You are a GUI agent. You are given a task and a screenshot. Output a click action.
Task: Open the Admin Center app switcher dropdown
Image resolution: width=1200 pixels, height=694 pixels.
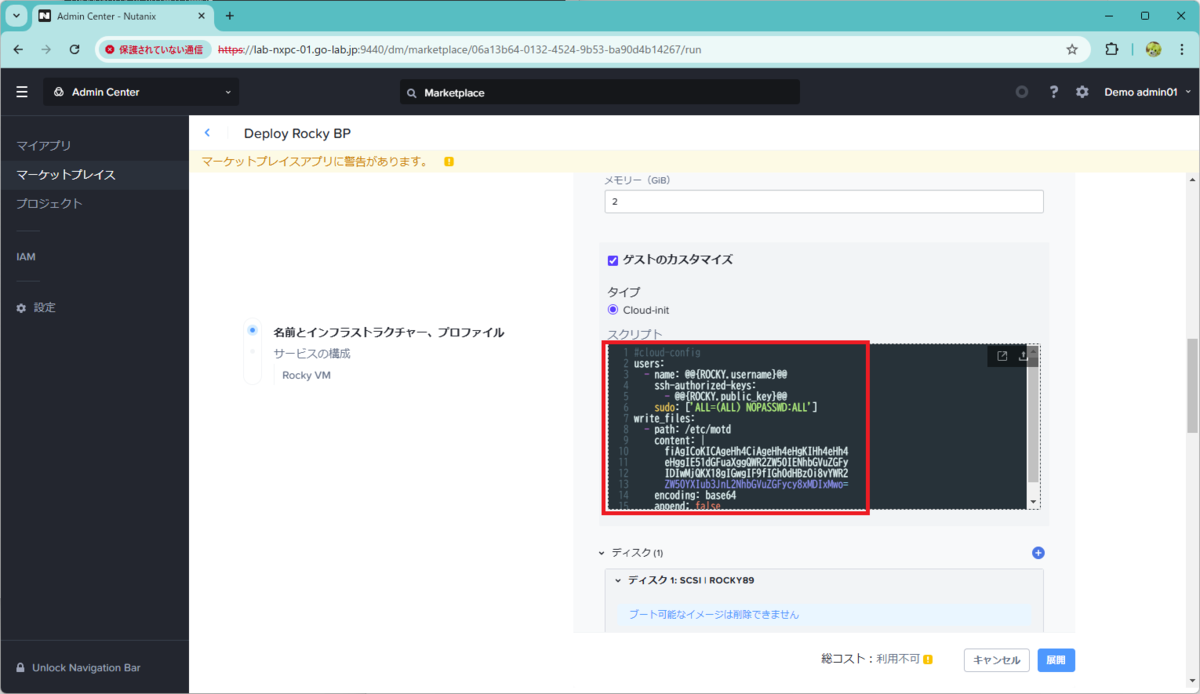(141, 92)
